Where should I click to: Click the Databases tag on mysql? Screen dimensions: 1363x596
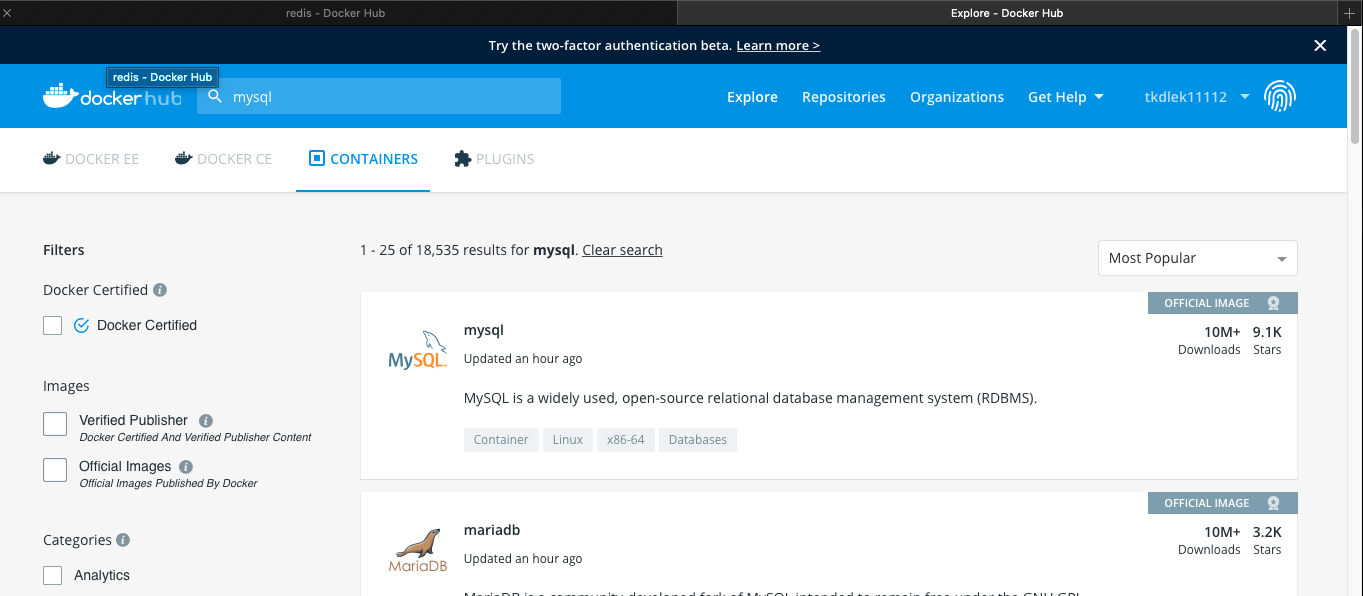tap(698, 440)
